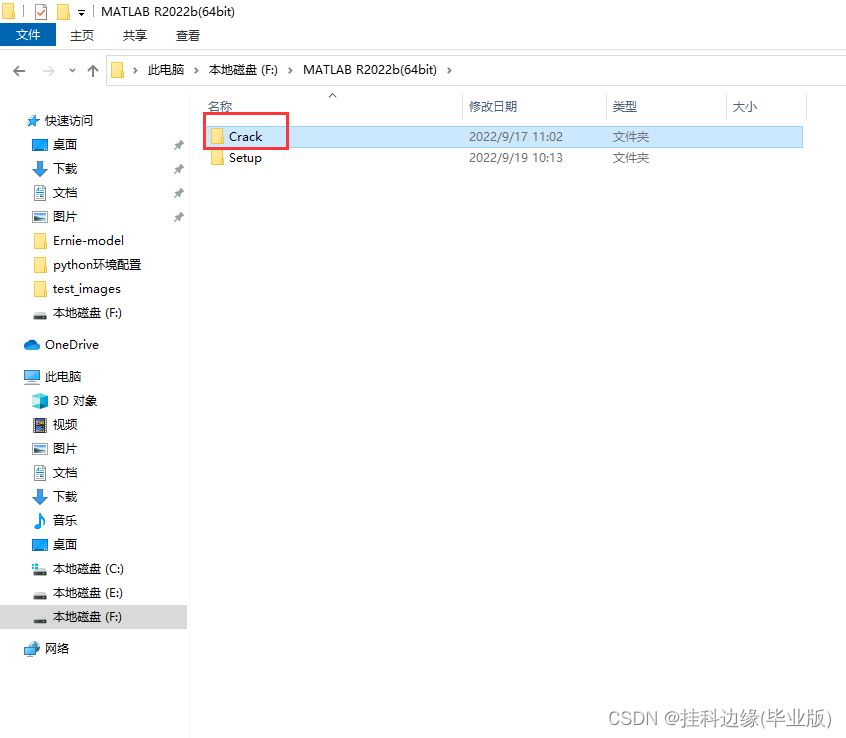
Task: Open recent locations dropdown arrow
Action: pos(72,71)
